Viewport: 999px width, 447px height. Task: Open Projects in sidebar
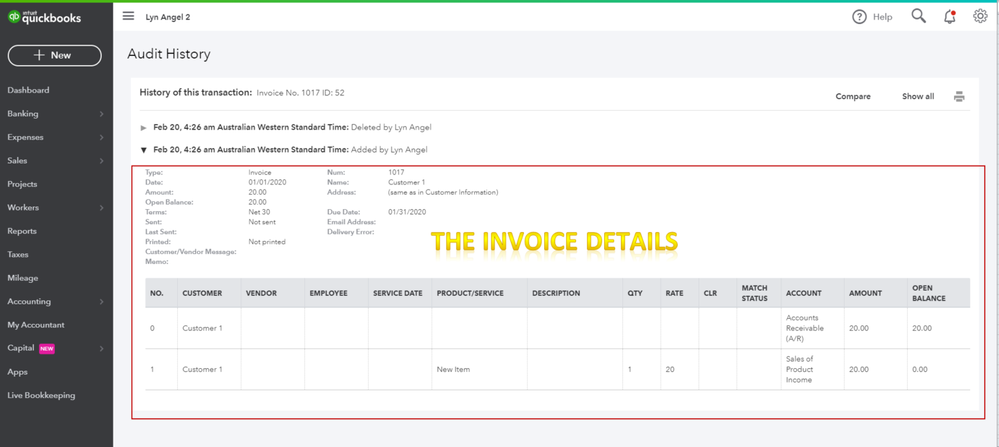[x=22, y=184]
